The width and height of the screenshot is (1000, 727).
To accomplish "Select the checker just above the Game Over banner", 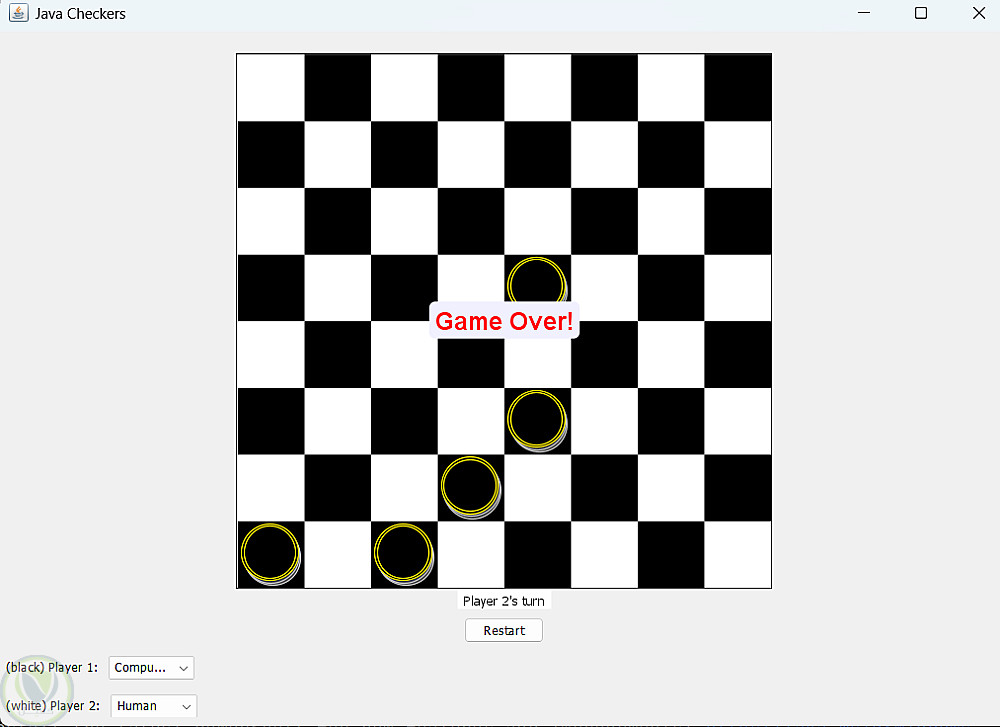I will pos(537,281).
